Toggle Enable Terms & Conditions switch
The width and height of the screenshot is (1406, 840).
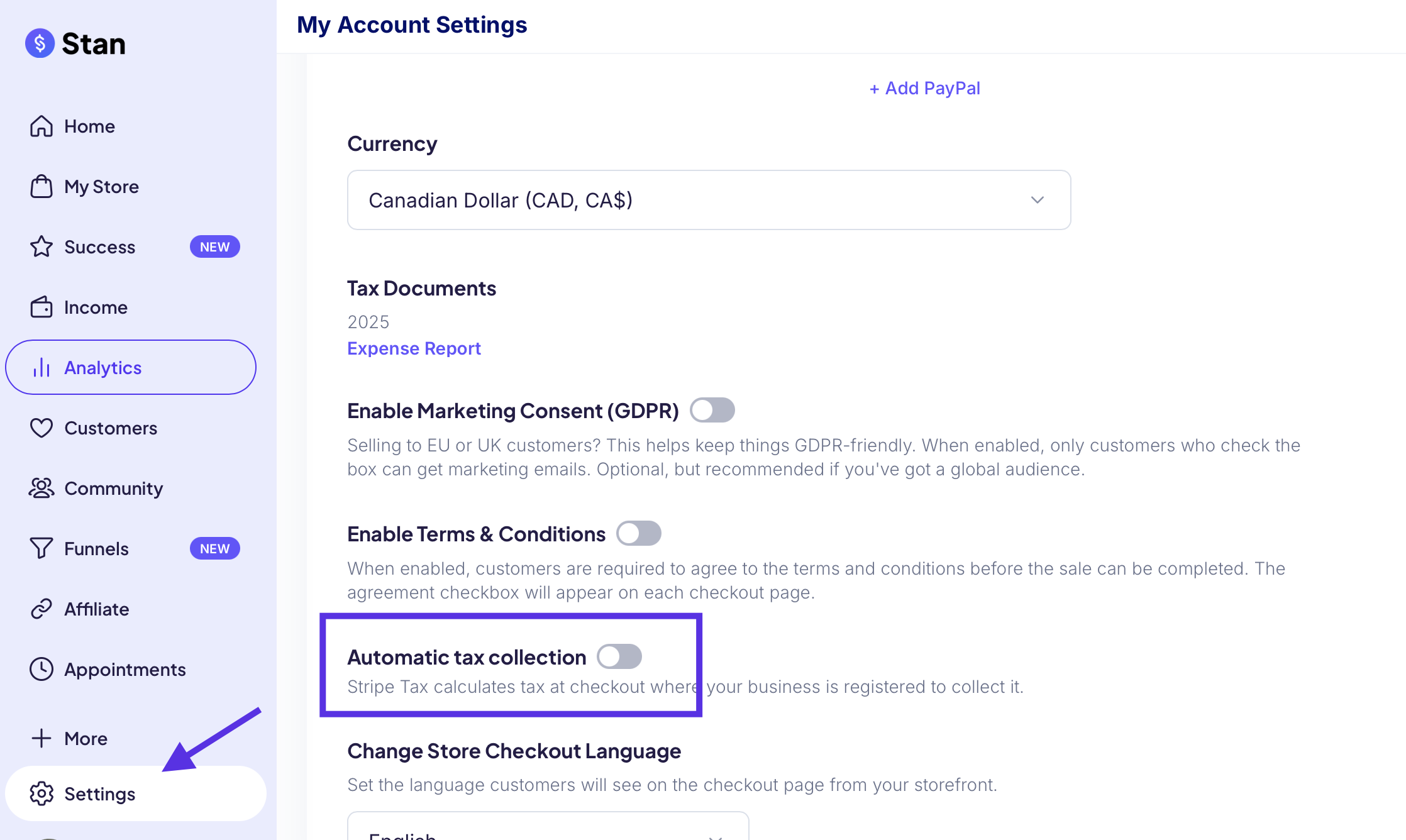point(639,533)
